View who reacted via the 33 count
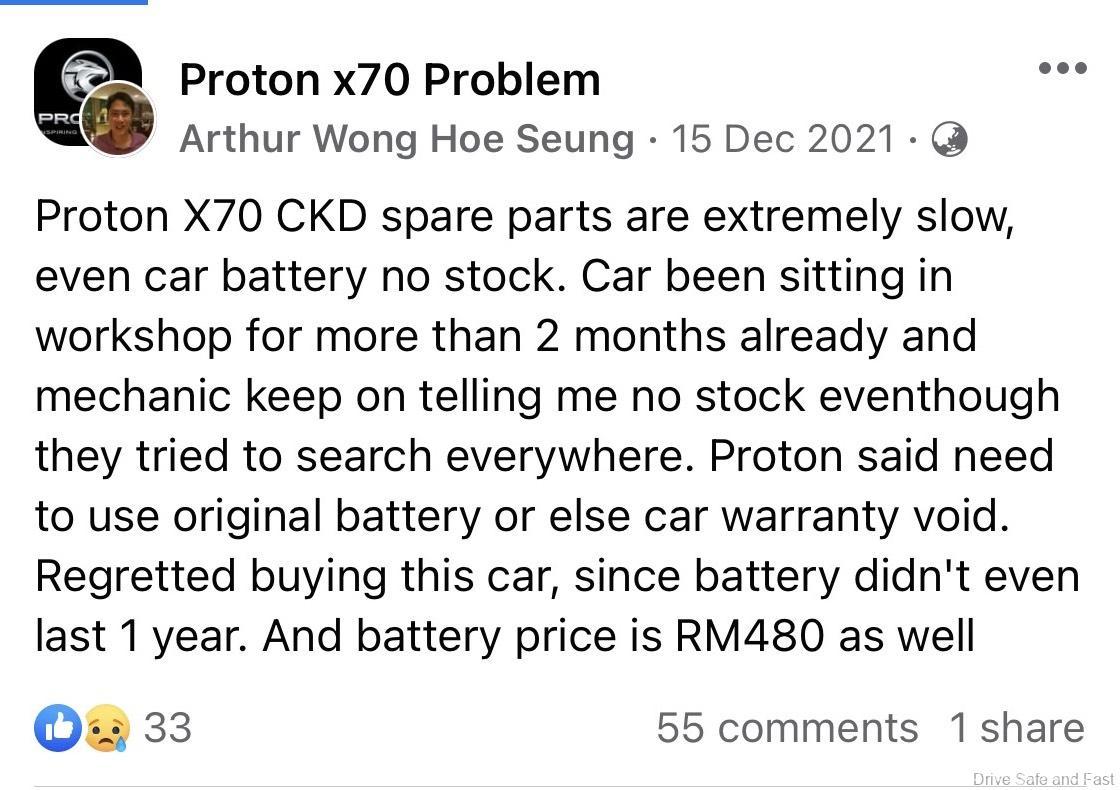The height and width of the screenshot is (790, 1120). [167, 728]
